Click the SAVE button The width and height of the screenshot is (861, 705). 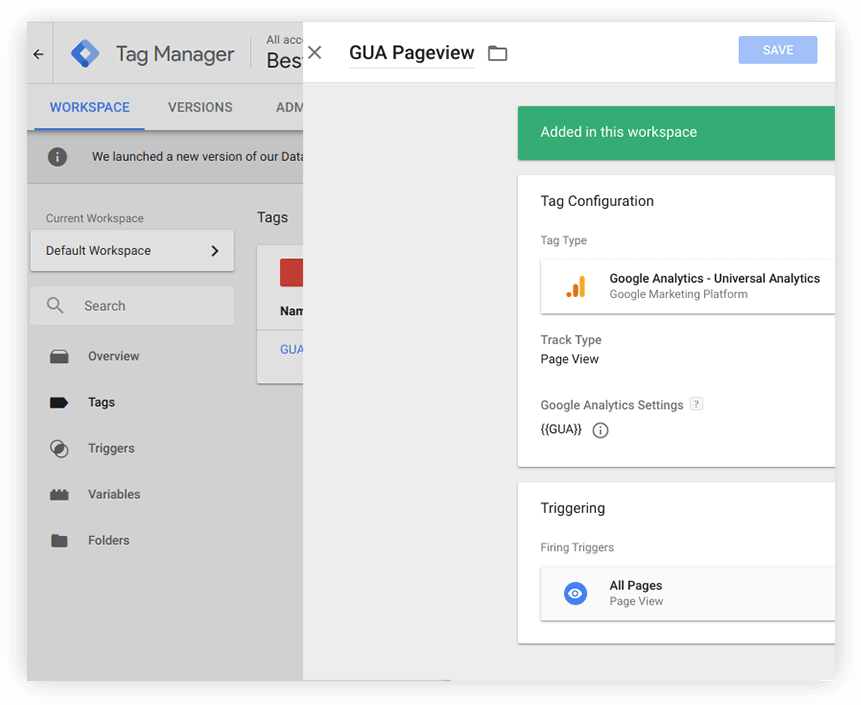[x=777, y=49]
